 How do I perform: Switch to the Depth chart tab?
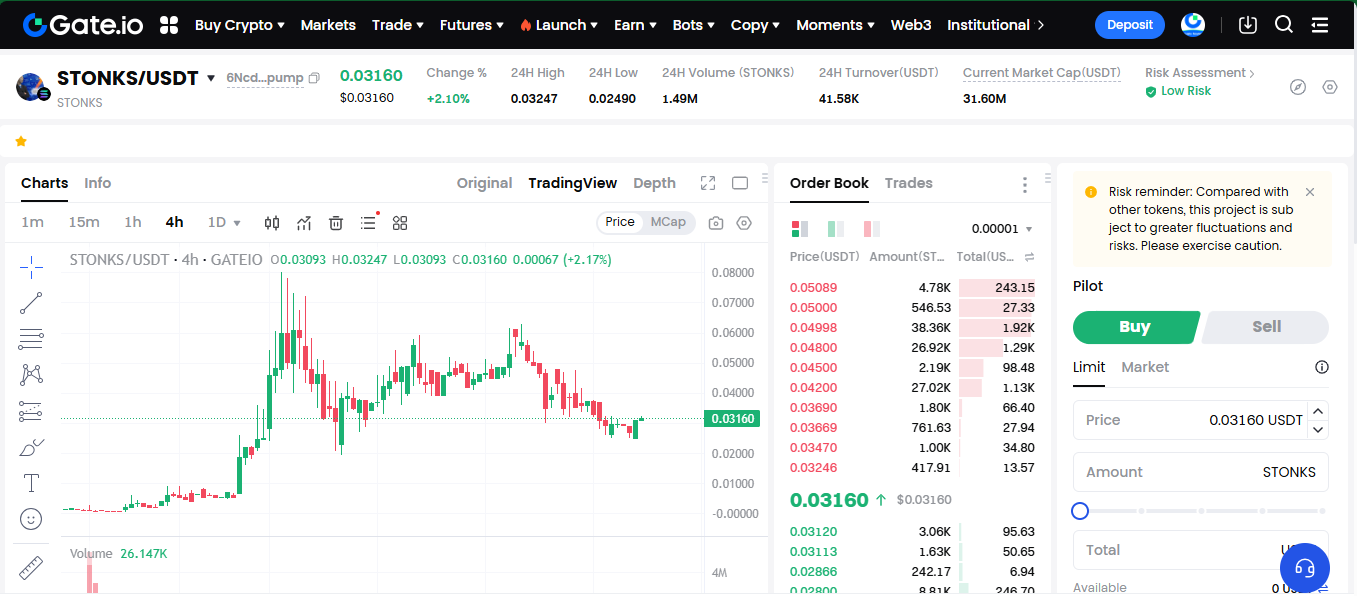[655, 183]
